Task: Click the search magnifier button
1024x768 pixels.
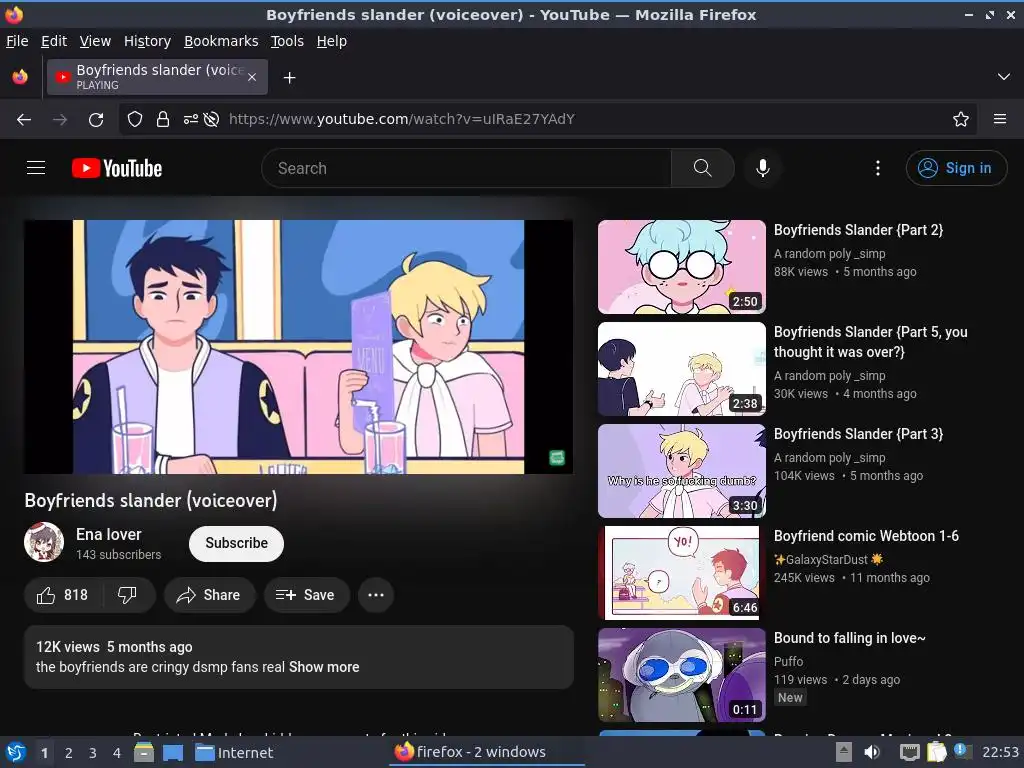Action: [x=703, y=168]
